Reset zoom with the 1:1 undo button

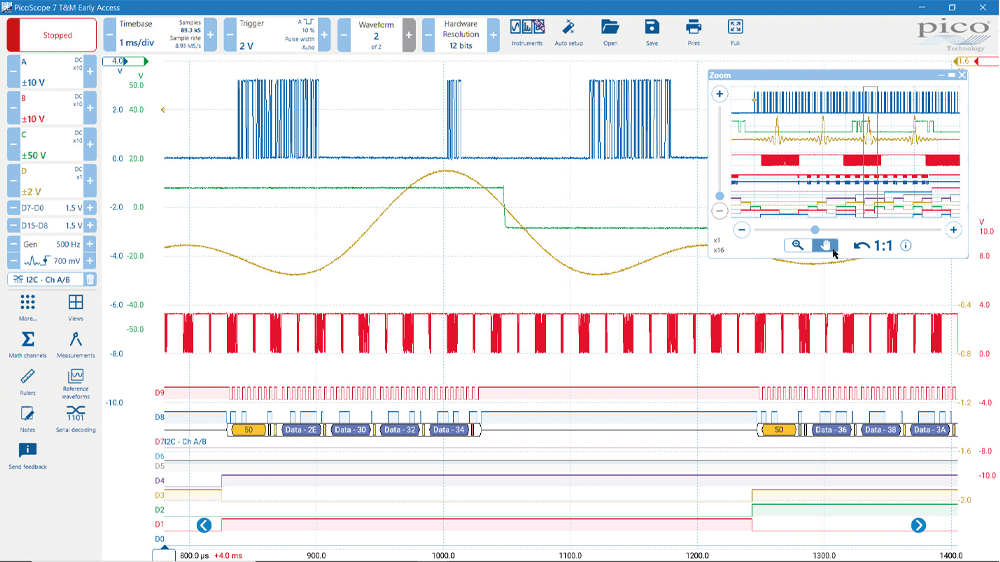pyautogui.click(x=873, y=246)
